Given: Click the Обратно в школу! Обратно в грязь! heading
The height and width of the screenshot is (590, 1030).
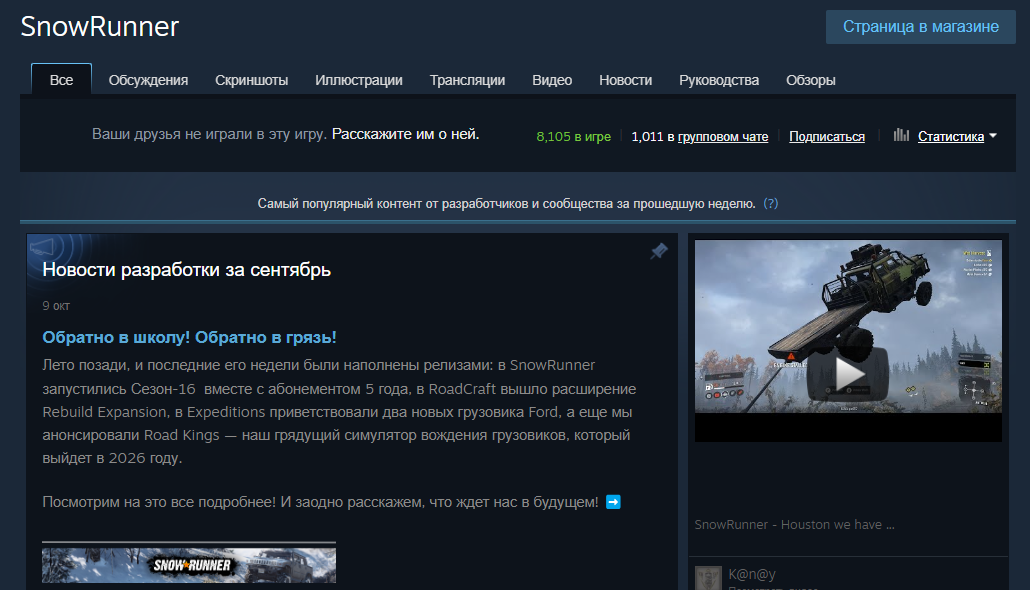Looking at the screenshot, I should pyautogui.click(x=189, y=338).
